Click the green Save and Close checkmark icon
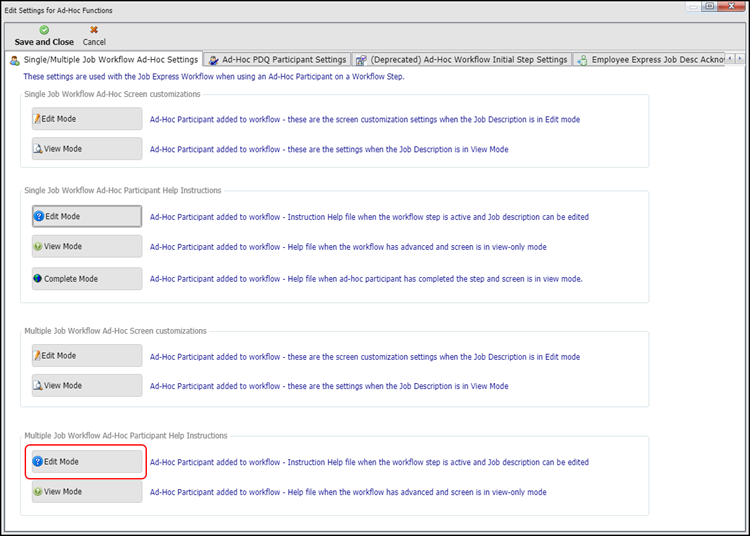The height and width of the screenshot is (536, 751). point(44,30)
